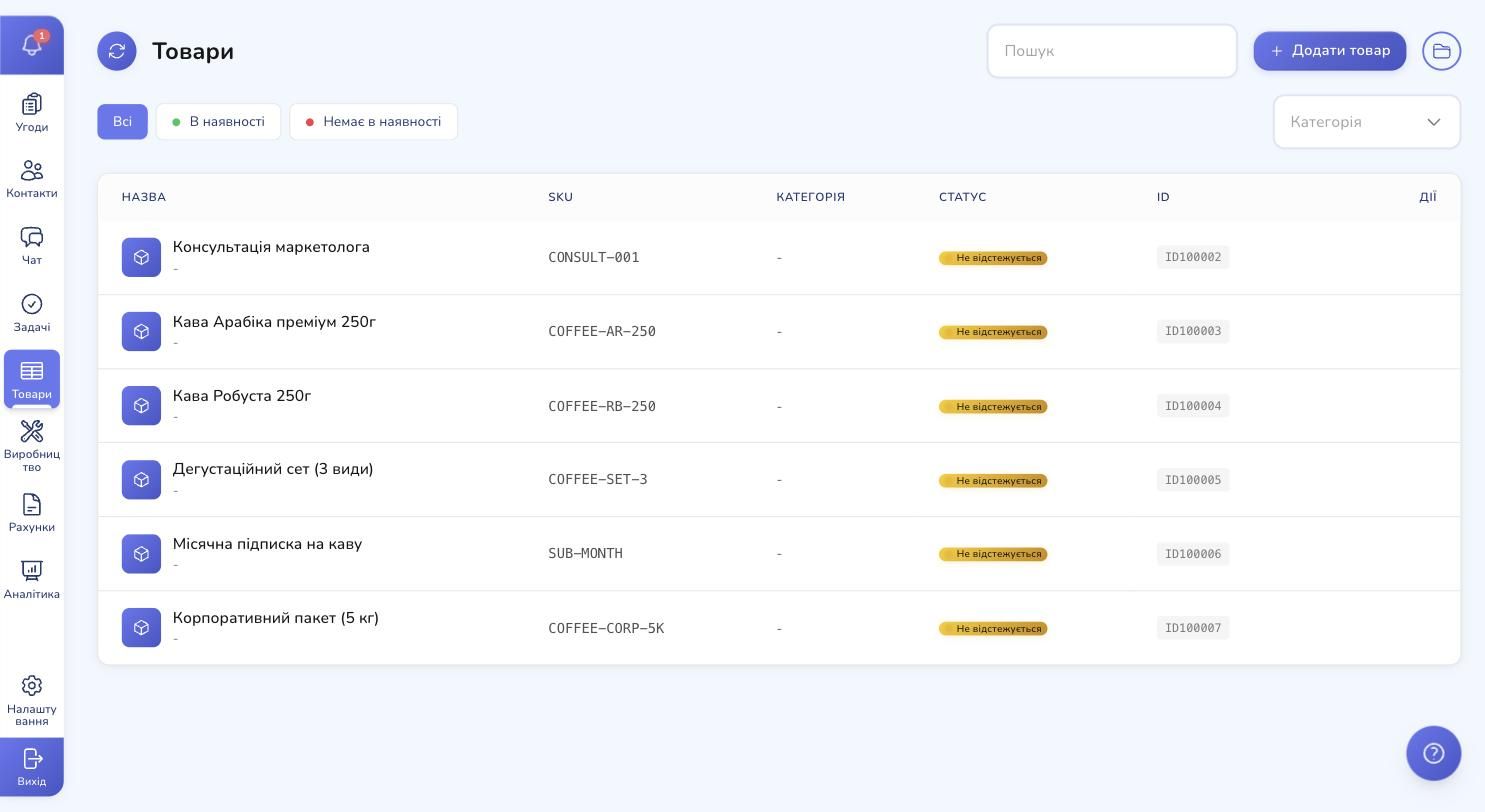Click product icon for Кава Робуста 250г
The image size is (1485, 812).
pos(141,405)
